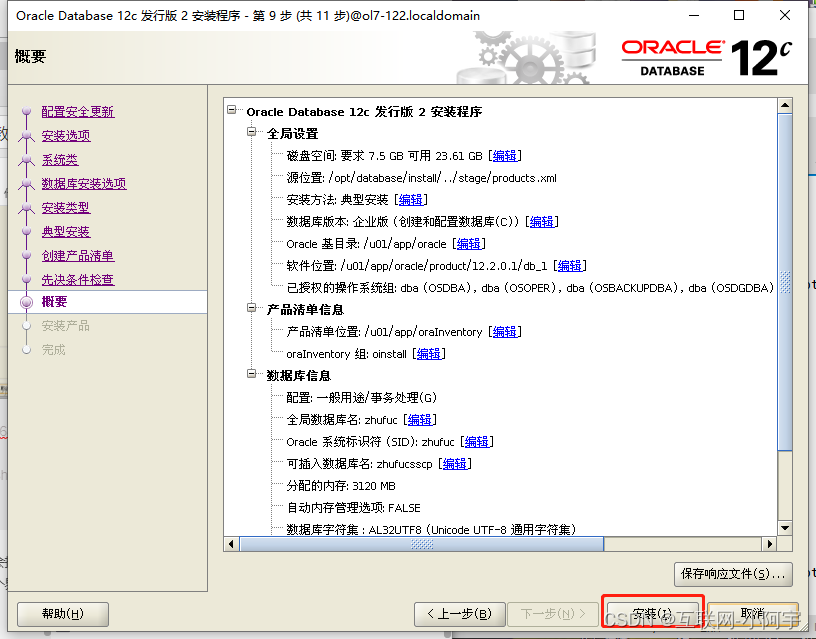This screenshot has height=639, width=816.
Task: Open the 创建产品清单 step
Action: click(78, 255)
